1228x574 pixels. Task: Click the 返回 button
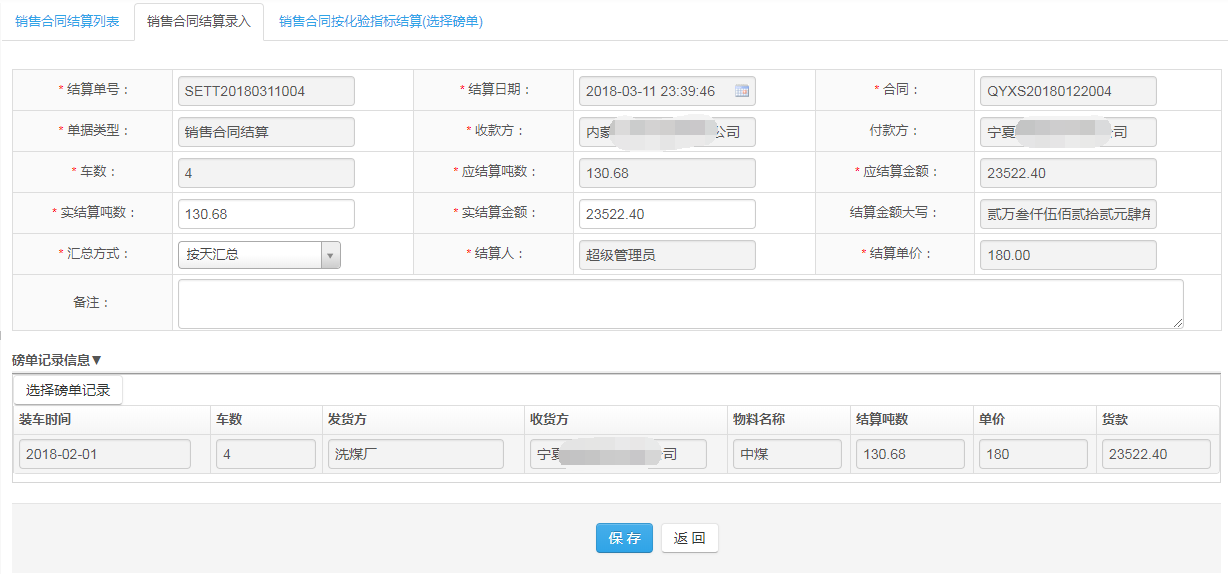(689, 538)
